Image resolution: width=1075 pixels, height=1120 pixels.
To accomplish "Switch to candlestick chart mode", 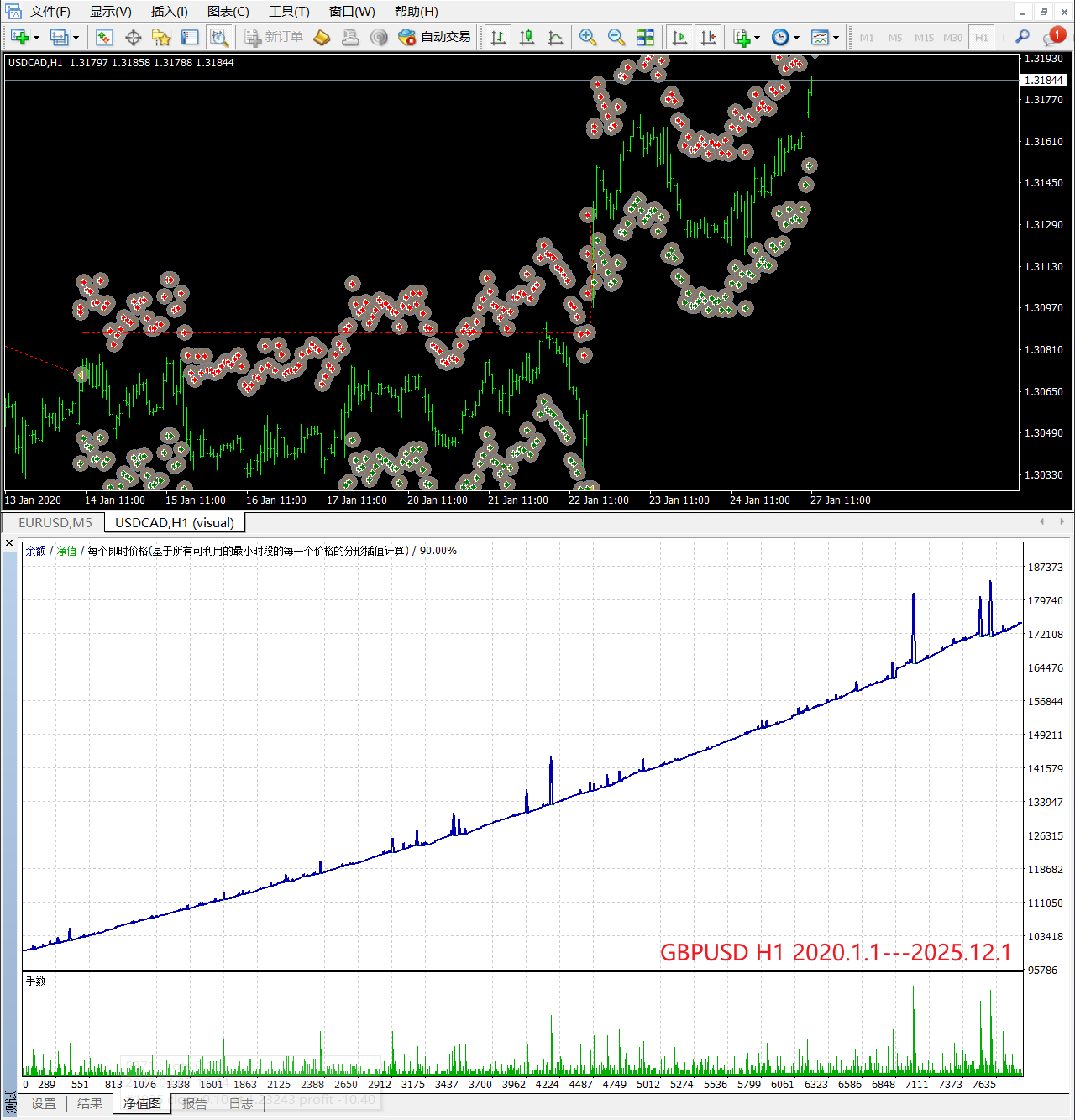I will click(x=527, y=37).
